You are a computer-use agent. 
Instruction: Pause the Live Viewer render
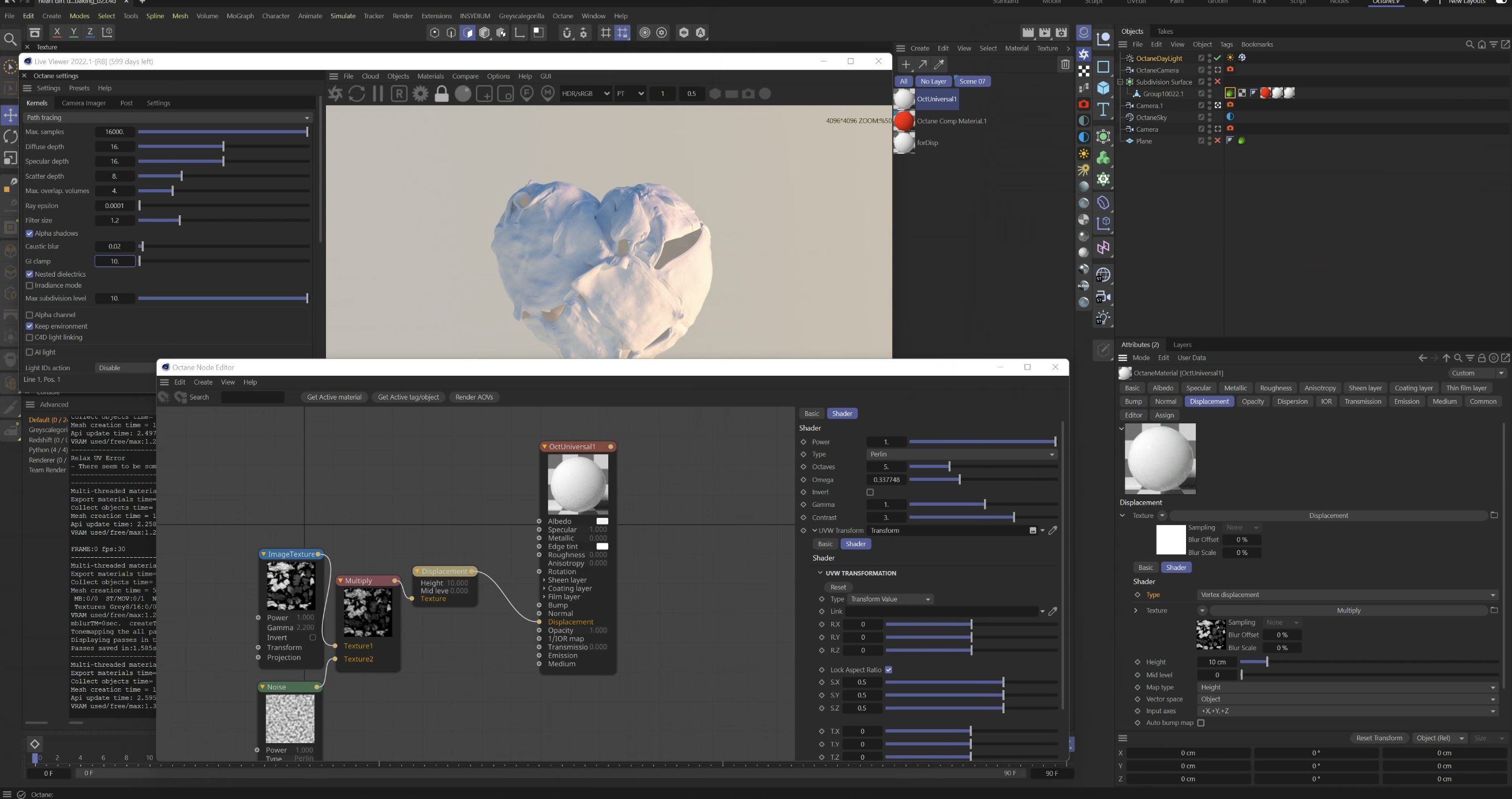tap(378, 94)
